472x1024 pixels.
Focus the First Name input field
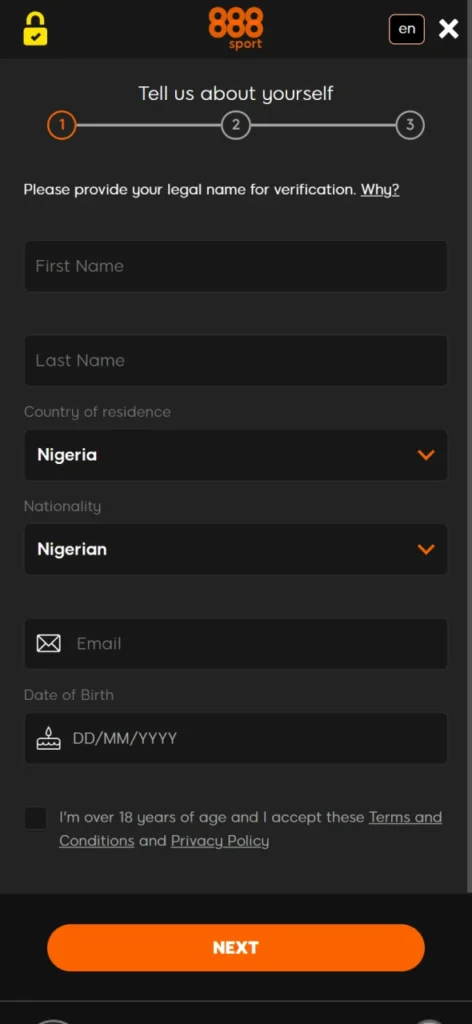[236, 266]
